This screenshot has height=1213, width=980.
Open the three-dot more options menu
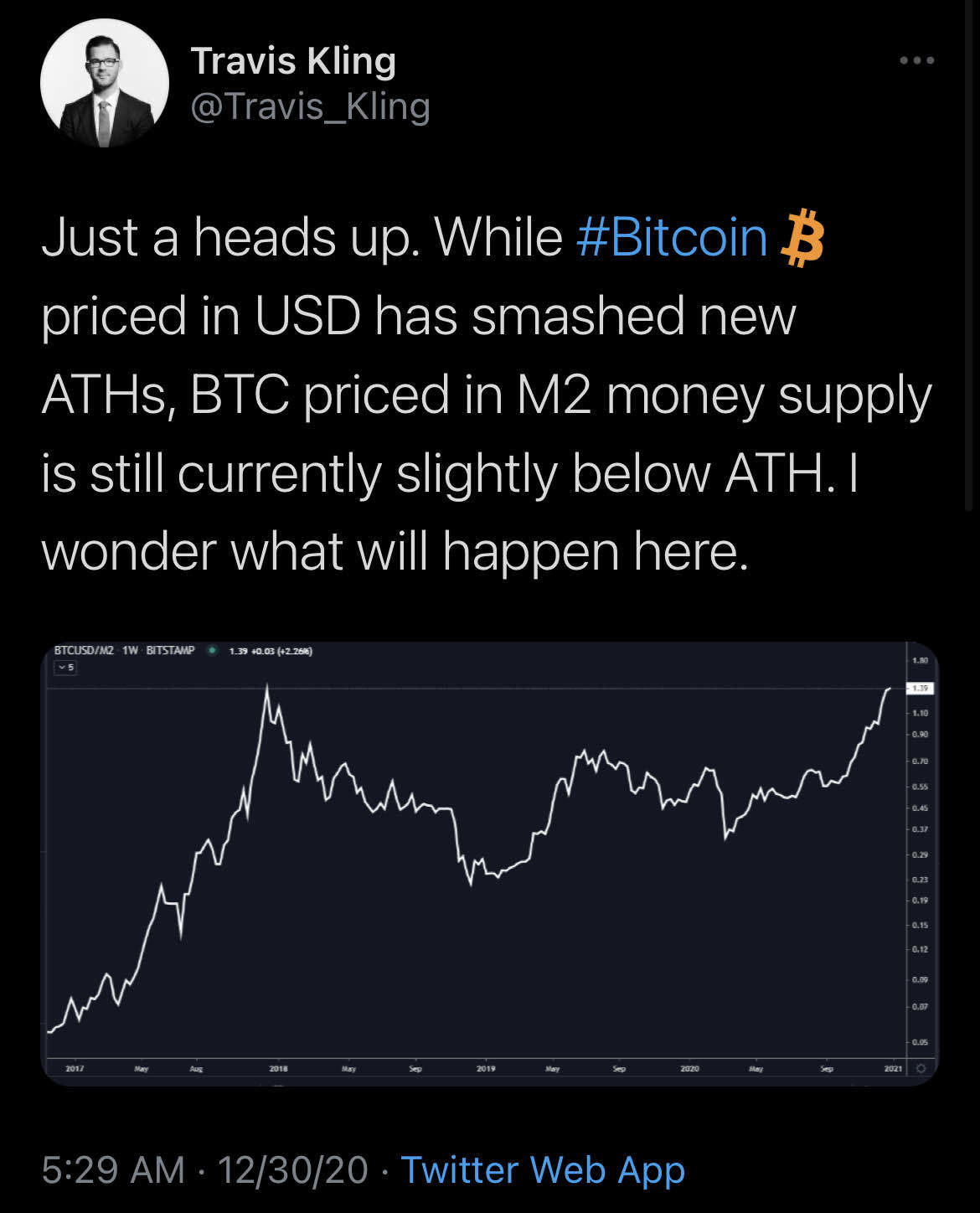(x=916, y=60)
